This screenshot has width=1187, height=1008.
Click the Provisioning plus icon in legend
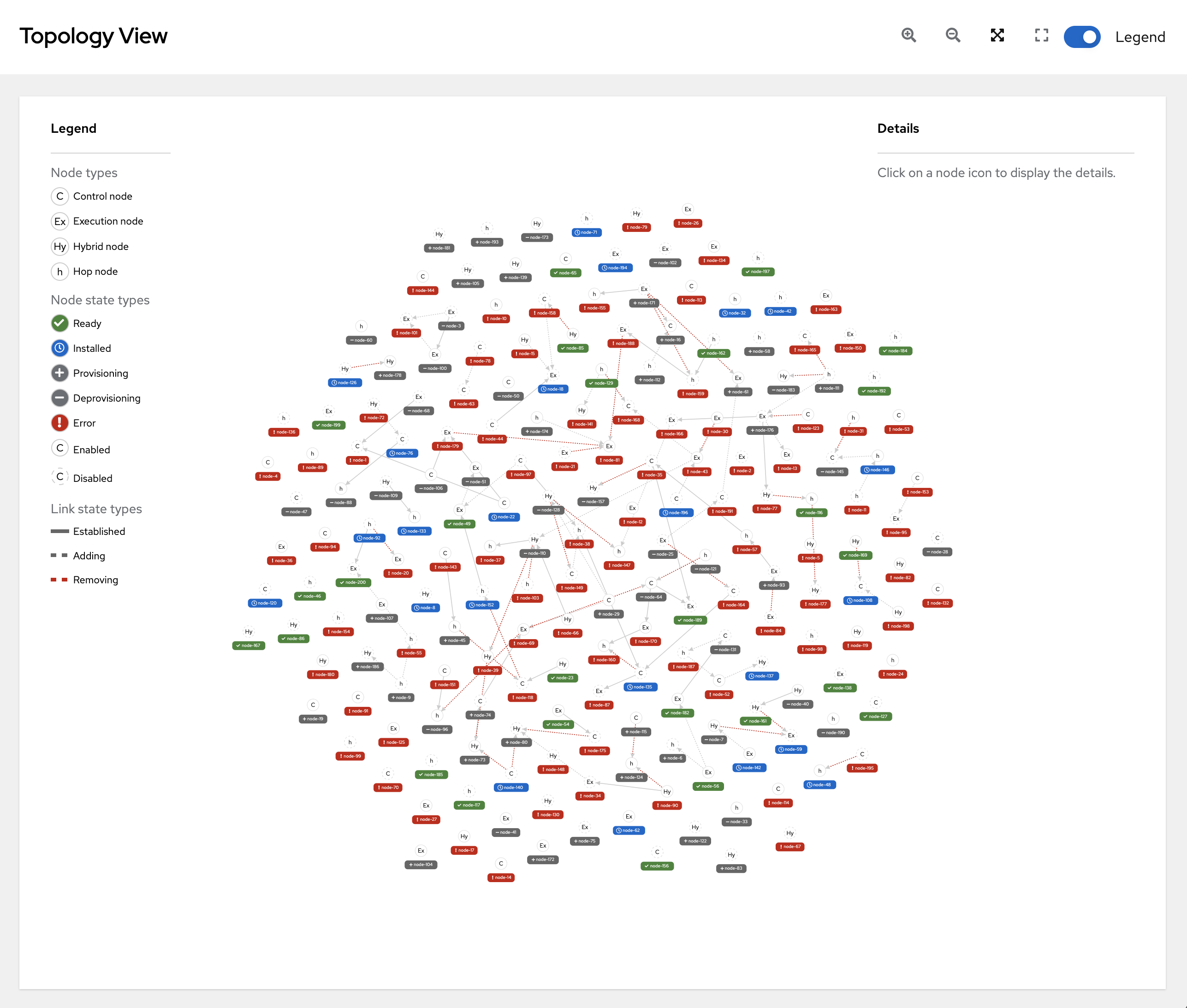[x=59, y=373]
